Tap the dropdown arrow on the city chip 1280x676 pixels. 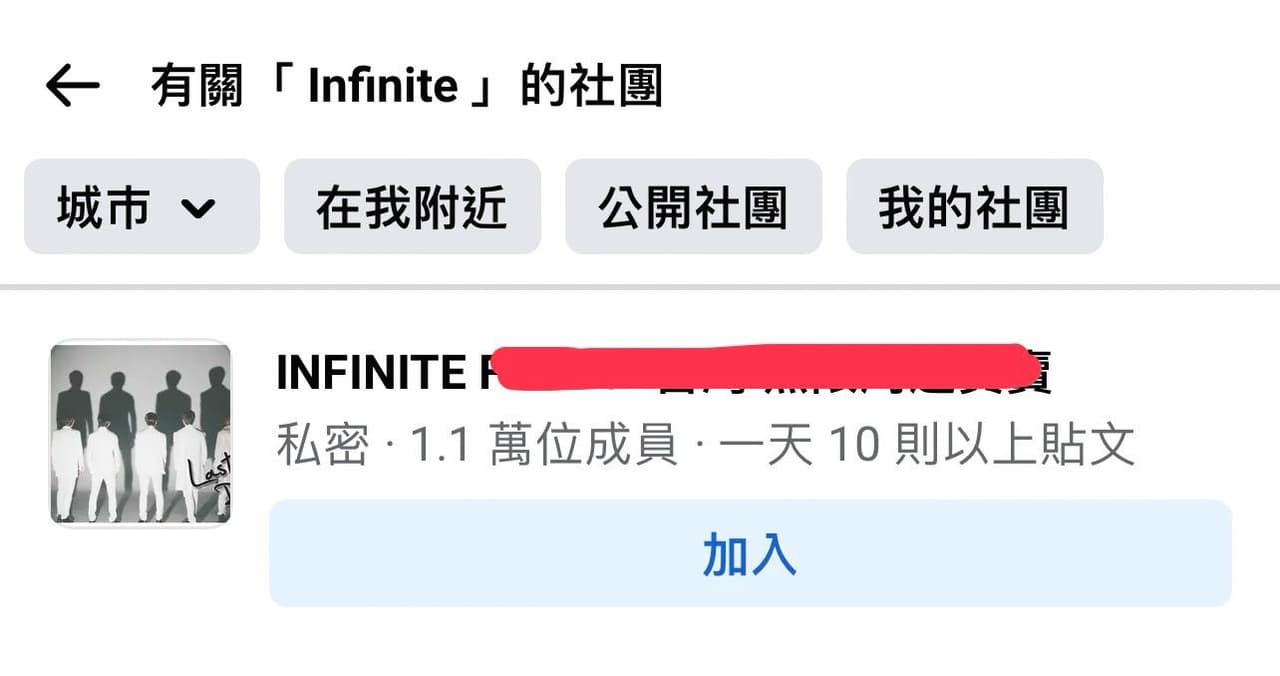point(199,209)
